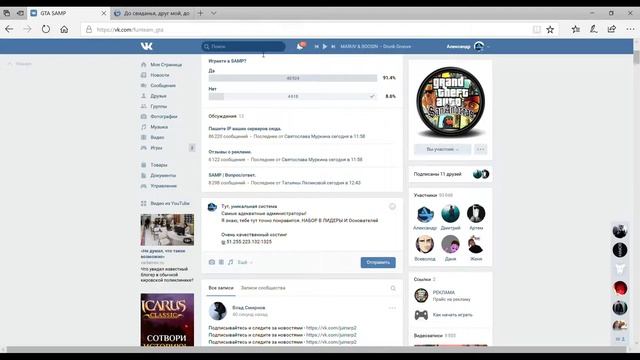Go back in browser

9,29
